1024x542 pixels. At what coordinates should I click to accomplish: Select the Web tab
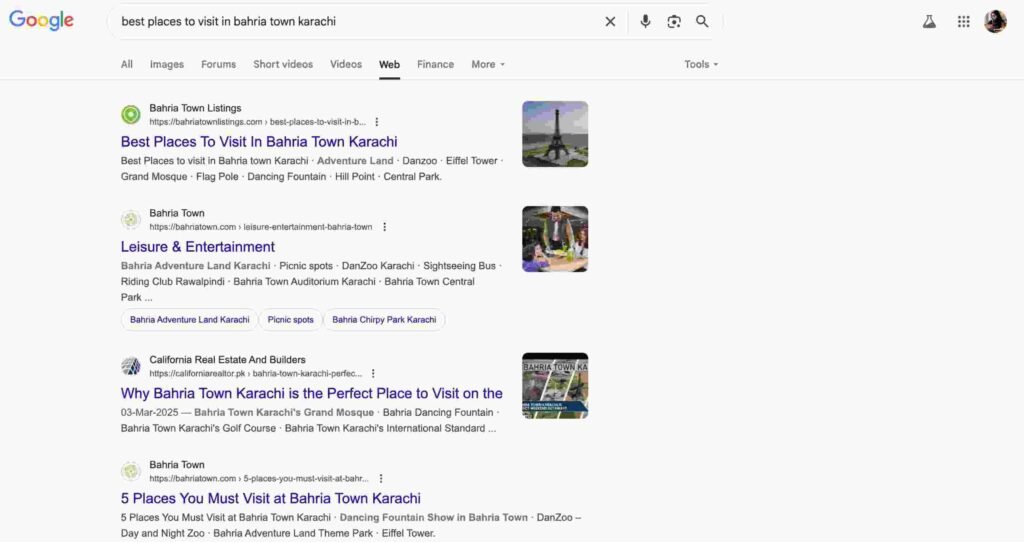[389, 65]
